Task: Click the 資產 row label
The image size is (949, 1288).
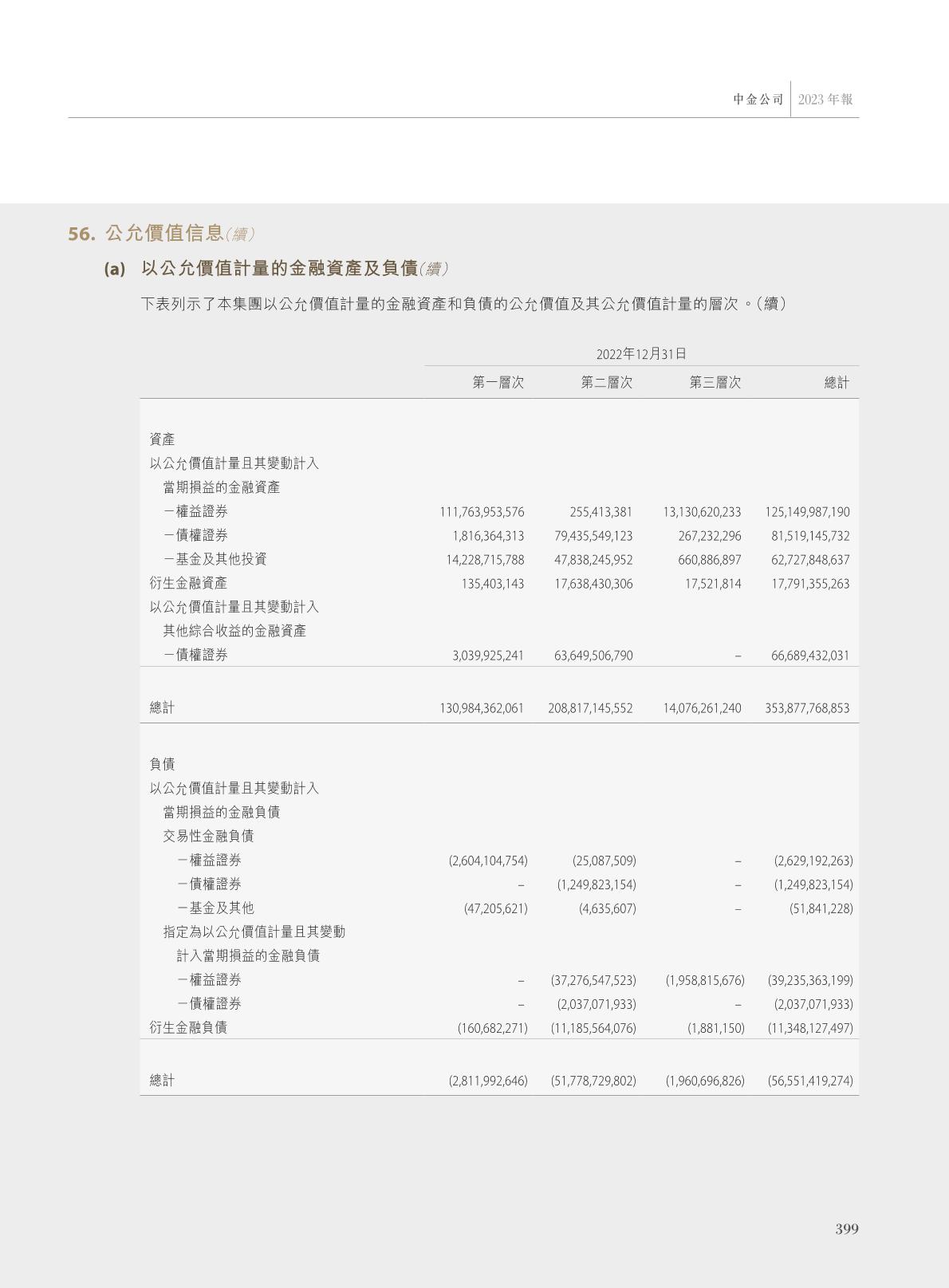Action: pos(162,439)
